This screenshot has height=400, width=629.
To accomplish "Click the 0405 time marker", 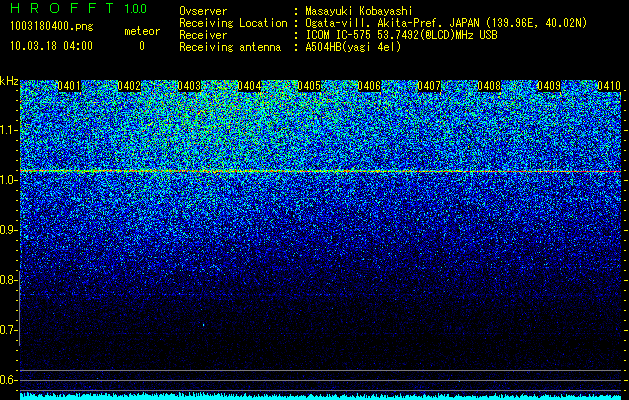I will [309, 86].
